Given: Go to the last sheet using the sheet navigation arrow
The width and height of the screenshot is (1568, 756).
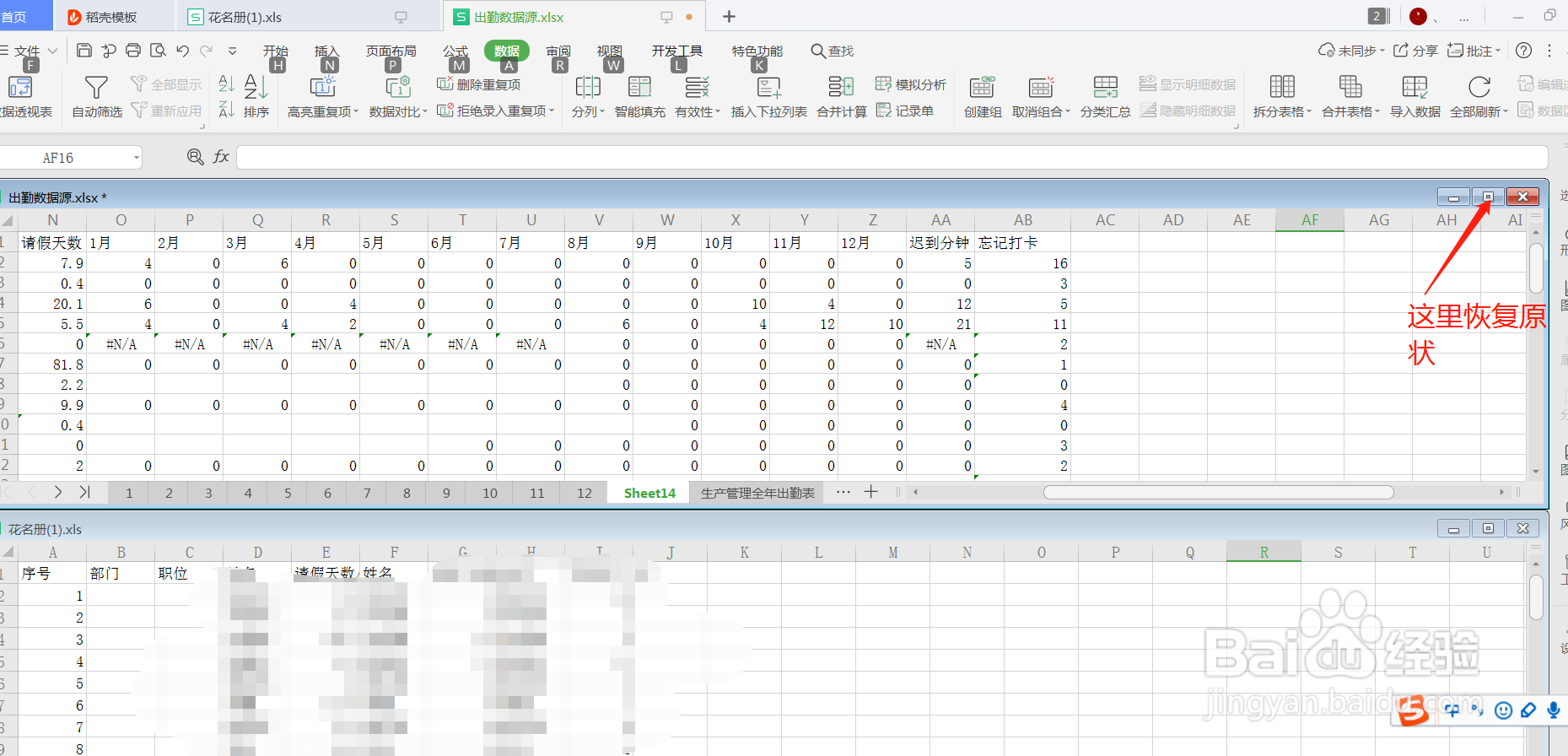Looking at the screenshot, I should pos(84,492).
